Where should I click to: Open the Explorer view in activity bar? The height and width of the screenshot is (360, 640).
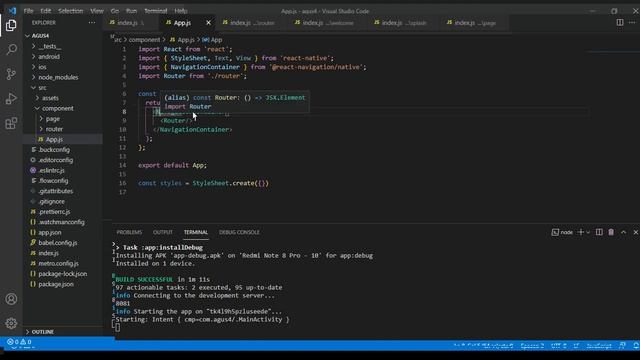coord(11,25)
